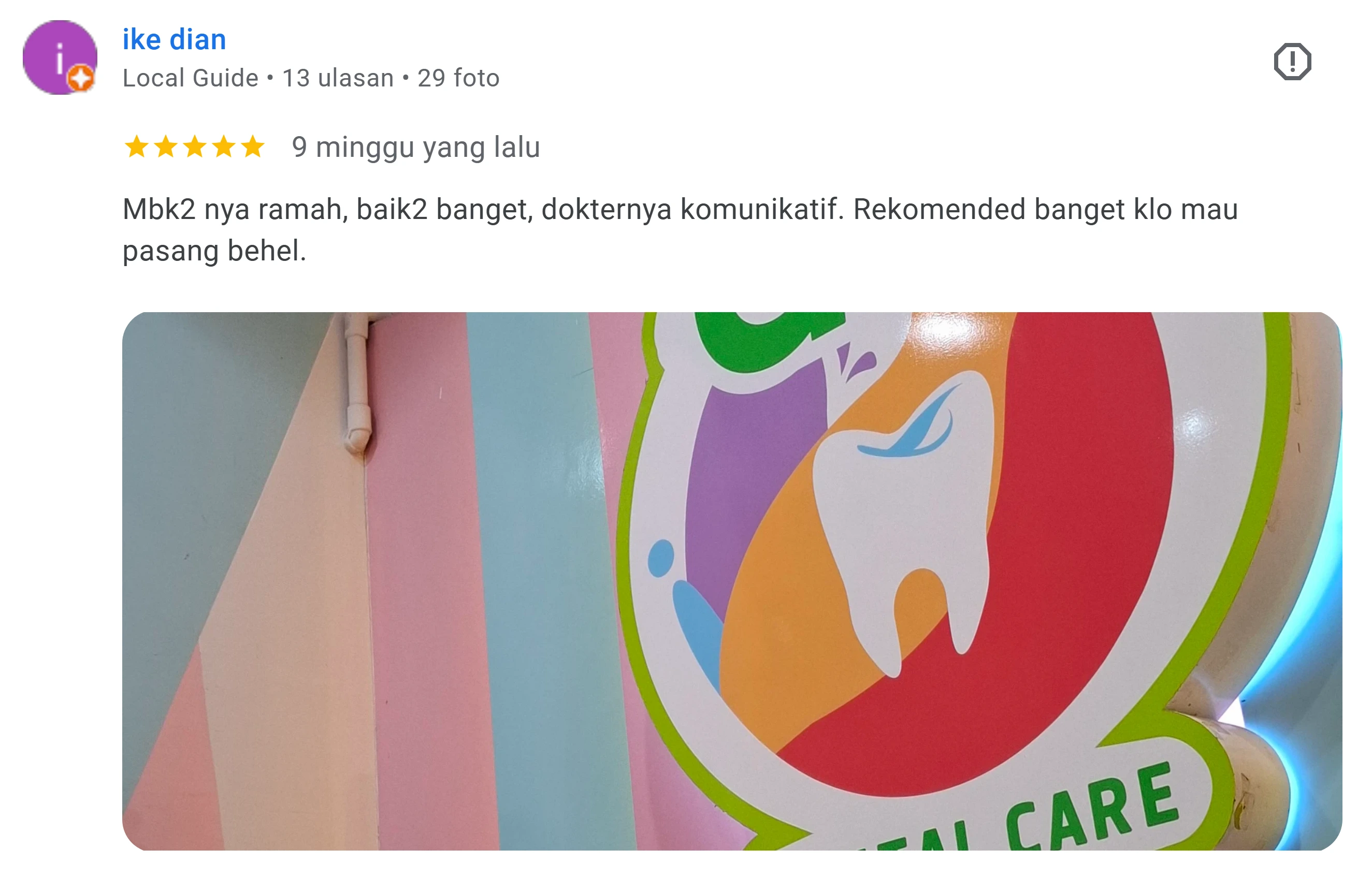Open reviewer profile 'ike dian'

point(175,40)
